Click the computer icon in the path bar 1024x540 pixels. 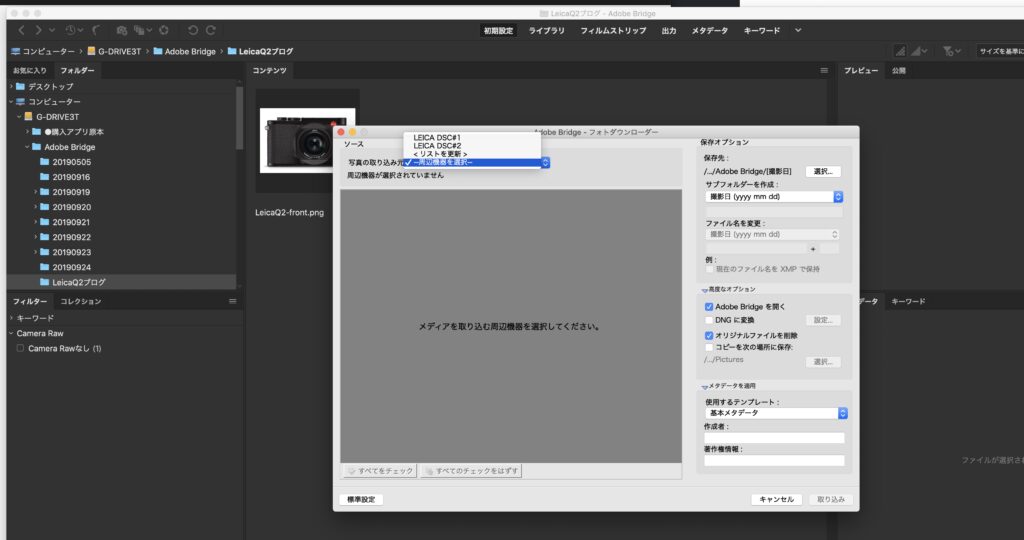(x=16, y=51)
